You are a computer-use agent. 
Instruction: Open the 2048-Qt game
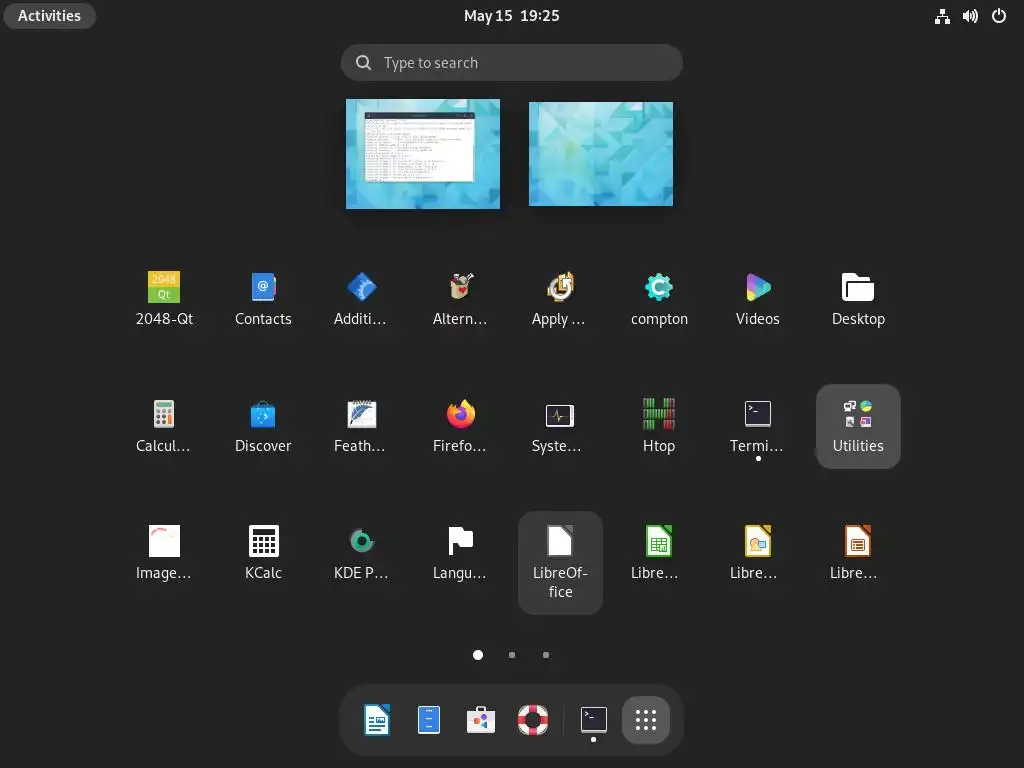pyautogui.click(x=164, y=298)
